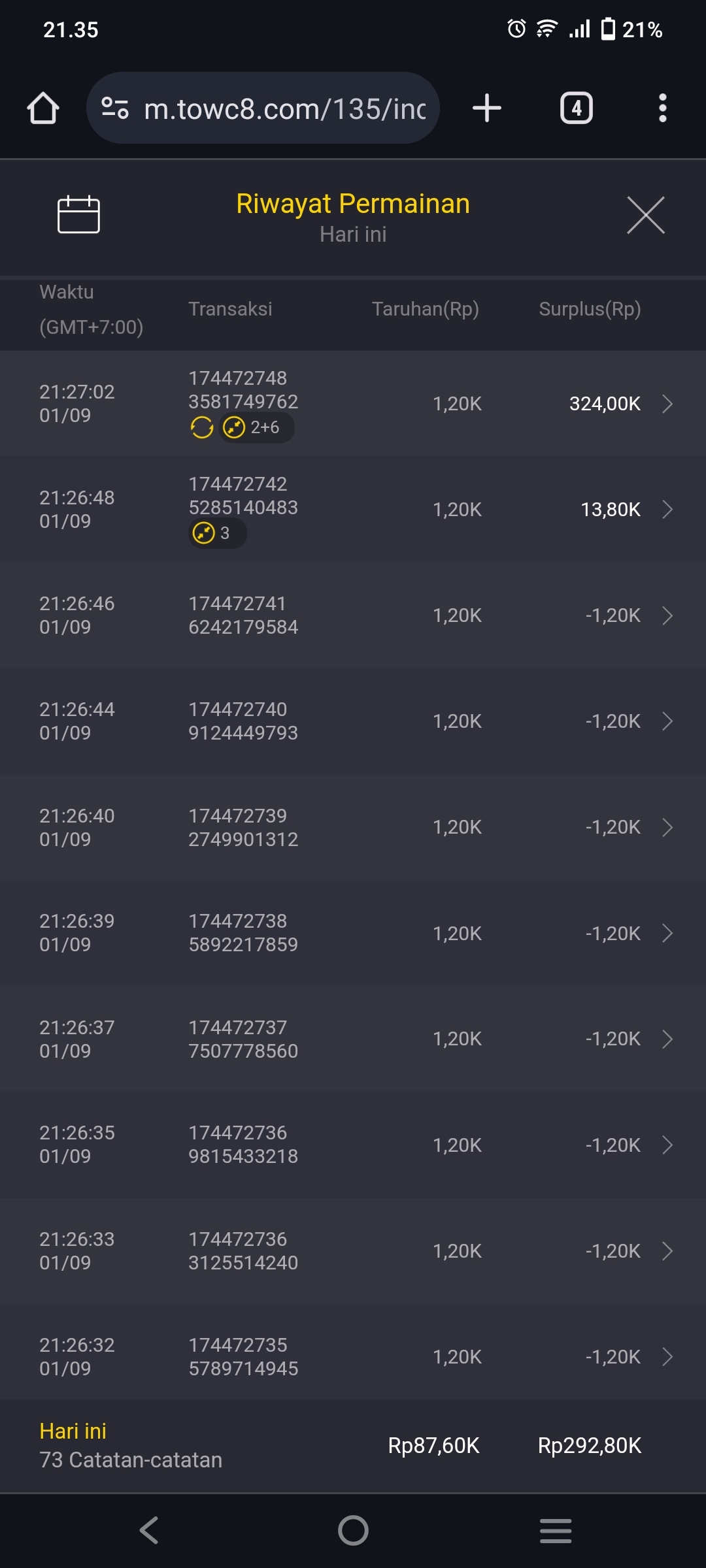Image resolution: width=706 pixels, height=1568 pixels.
Task: Tap the site settings icon in address bar
Action: tap(115, 108)
